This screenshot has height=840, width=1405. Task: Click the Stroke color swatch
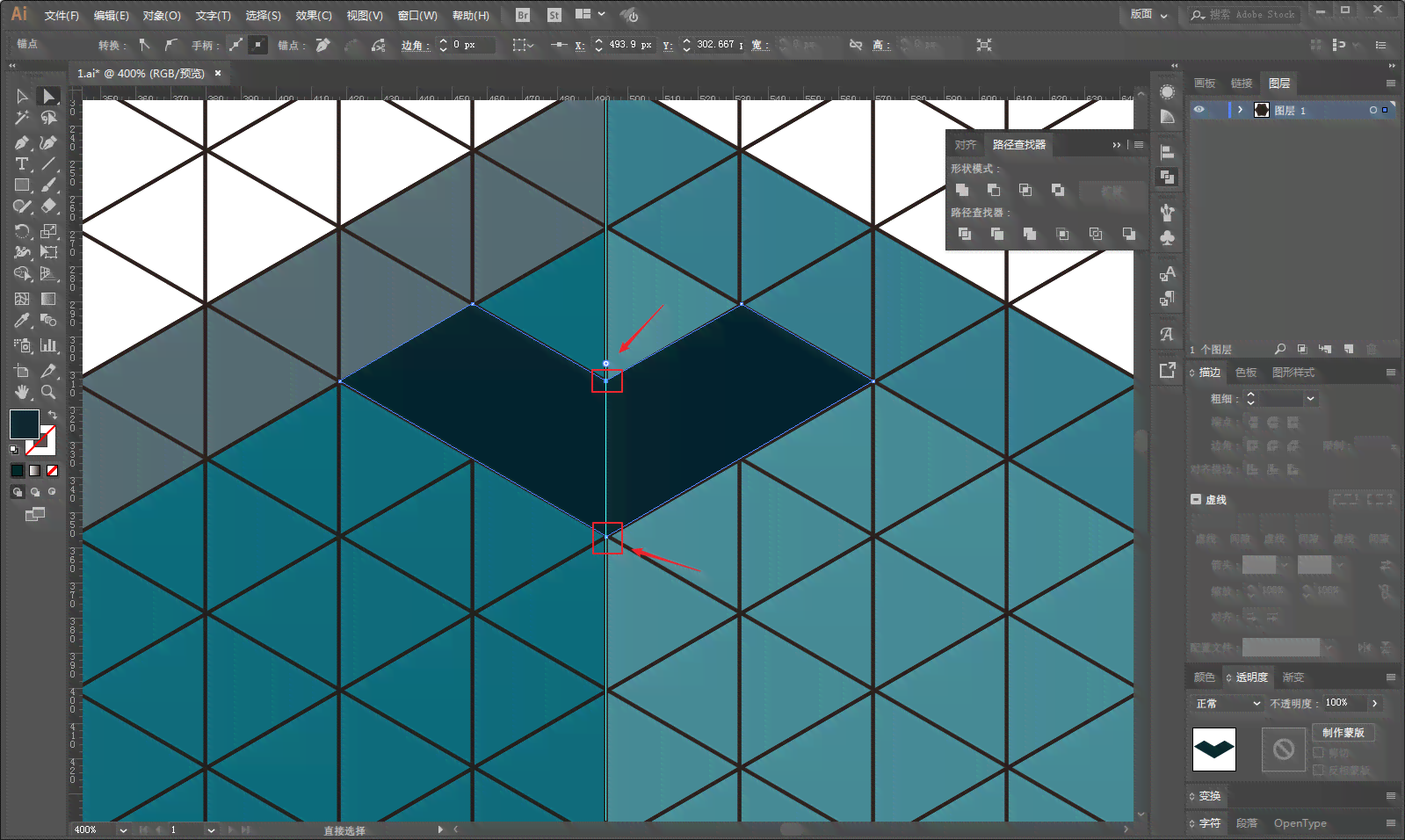click(42, 440)
